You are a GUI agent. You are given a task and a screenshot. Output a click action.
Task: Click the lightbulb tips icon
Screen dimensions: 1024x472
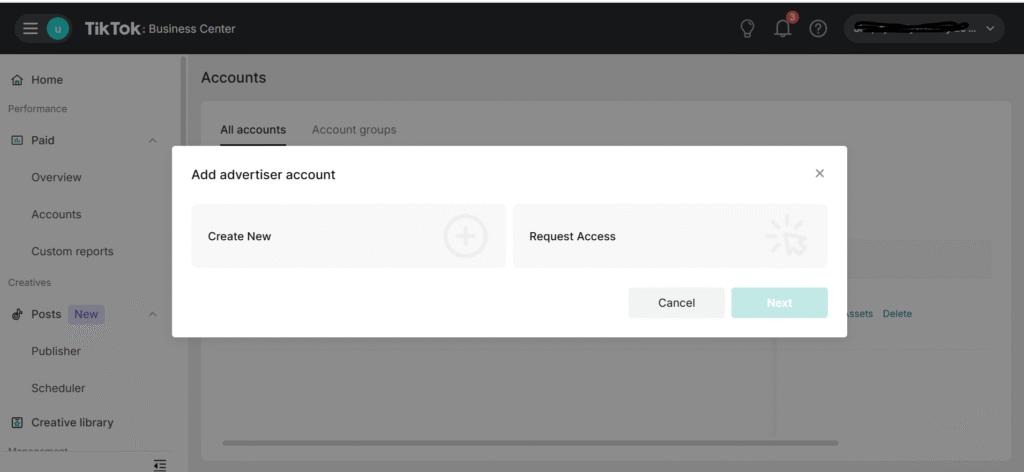746,29
